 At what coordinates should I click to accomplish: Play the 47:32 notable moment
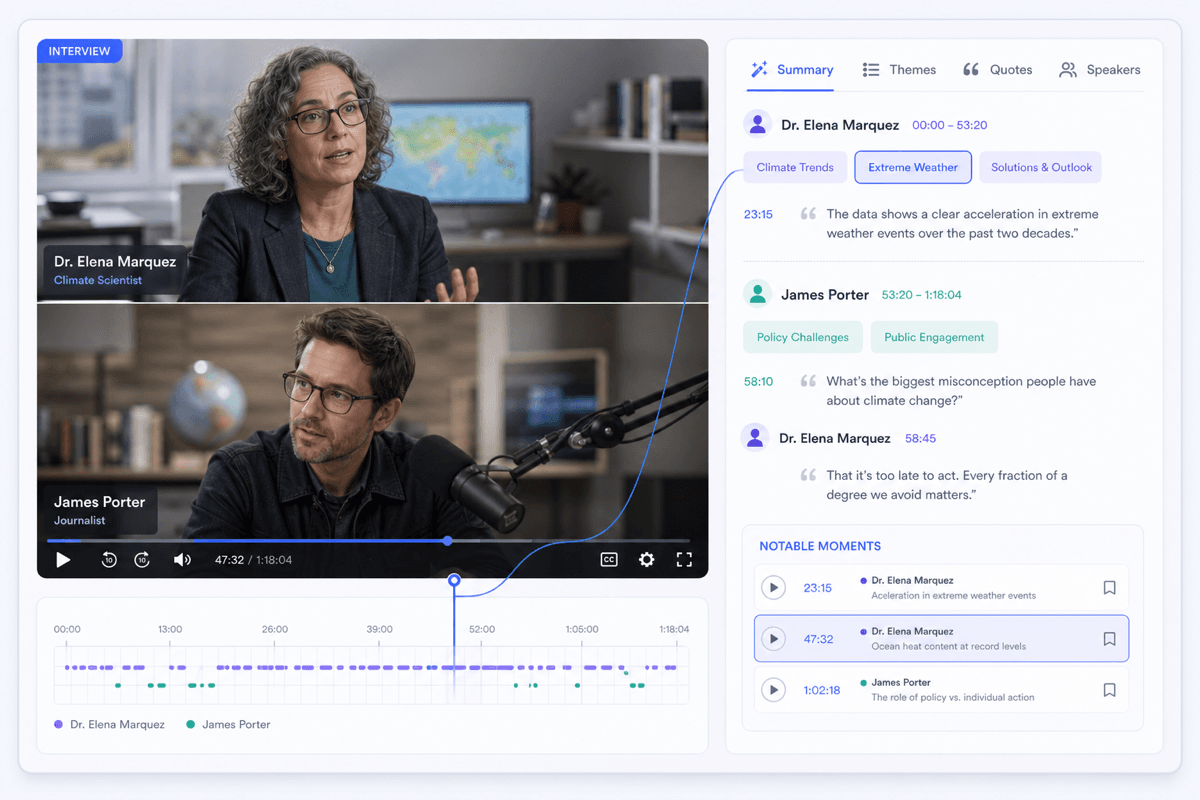(773, 639)
